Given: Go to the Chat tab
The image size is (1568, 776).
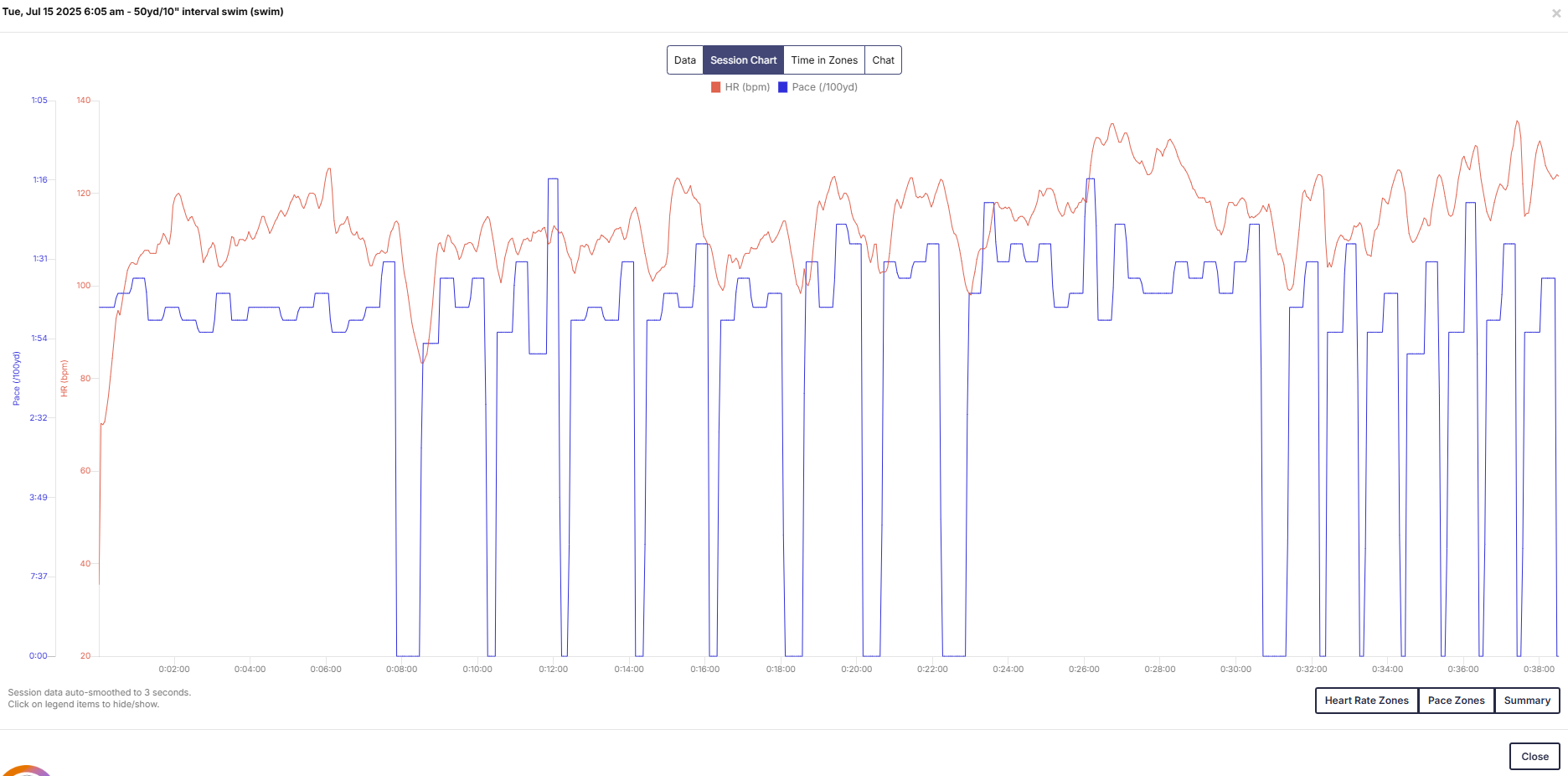Looking at the screenshot, I should [x=883, y=60].
